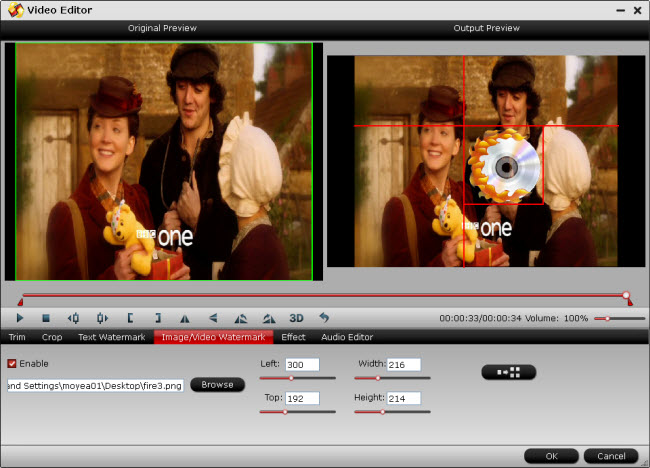Click the Top value field
650x468 pixels.
pos(302,398)
